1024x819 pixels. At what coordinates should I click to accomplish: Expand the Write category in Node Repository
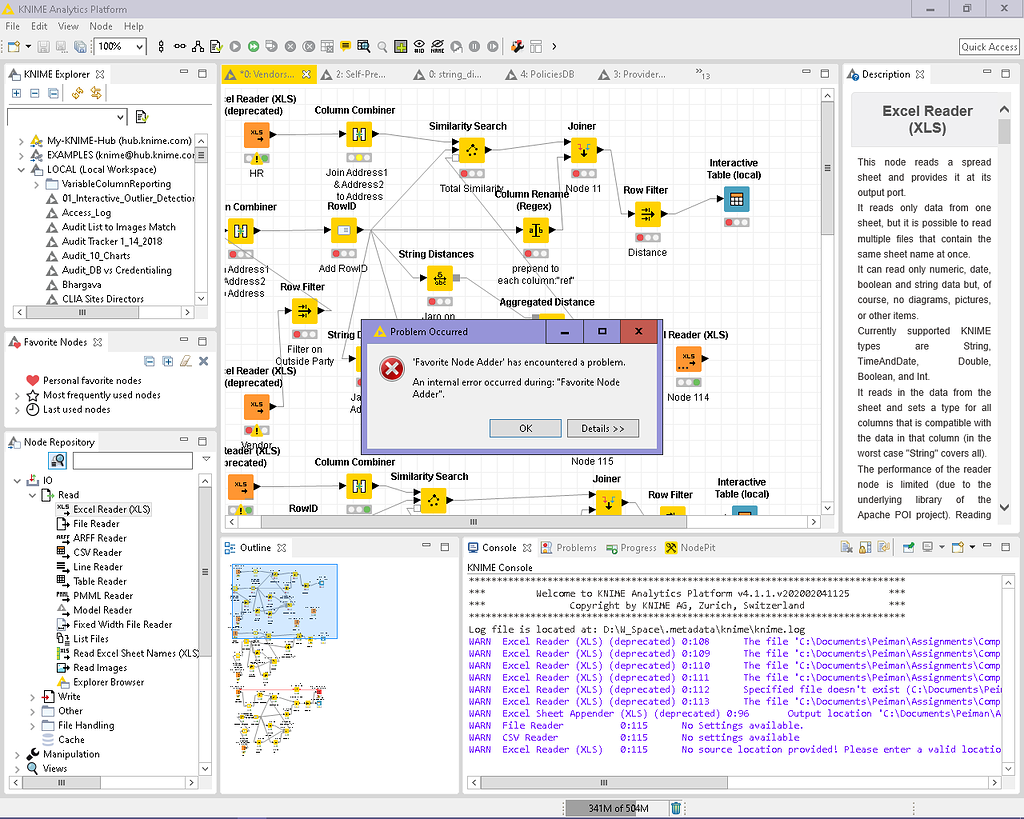click(30, 696)
